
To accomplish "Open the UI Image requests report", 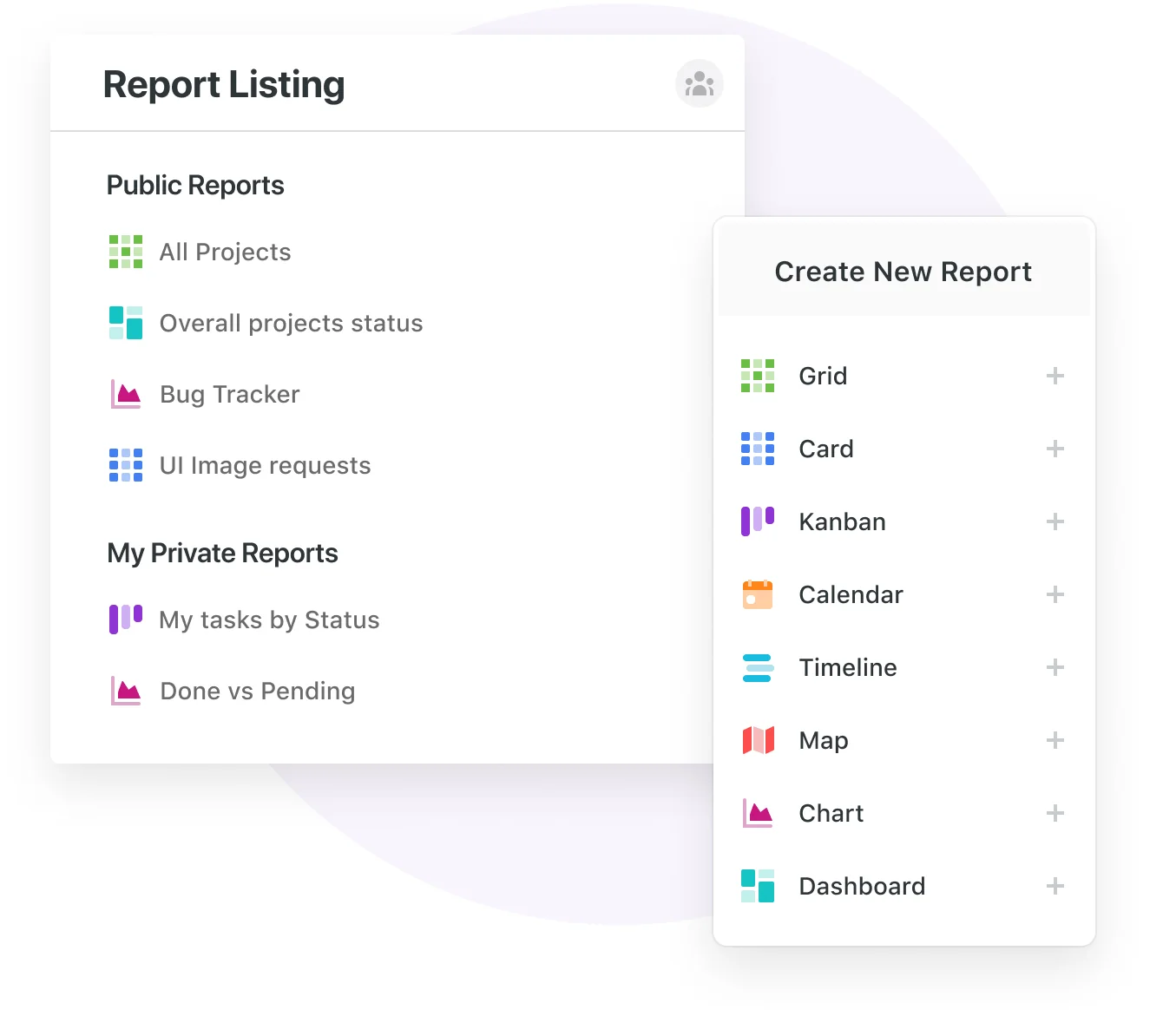I will coord(266,465).
